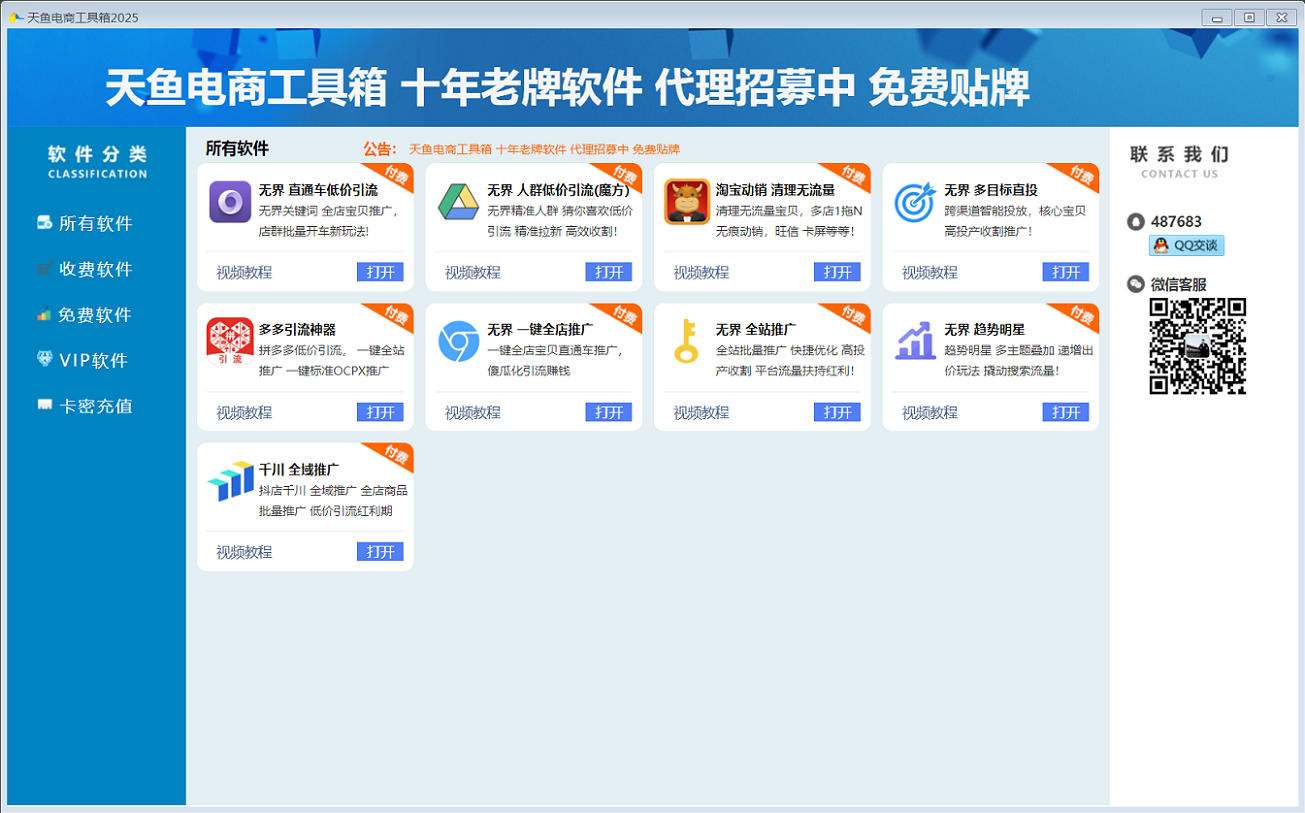Click the diamond icon beside VIP软件
This screenshot has width=1305, height=813.
coord(44,360)
